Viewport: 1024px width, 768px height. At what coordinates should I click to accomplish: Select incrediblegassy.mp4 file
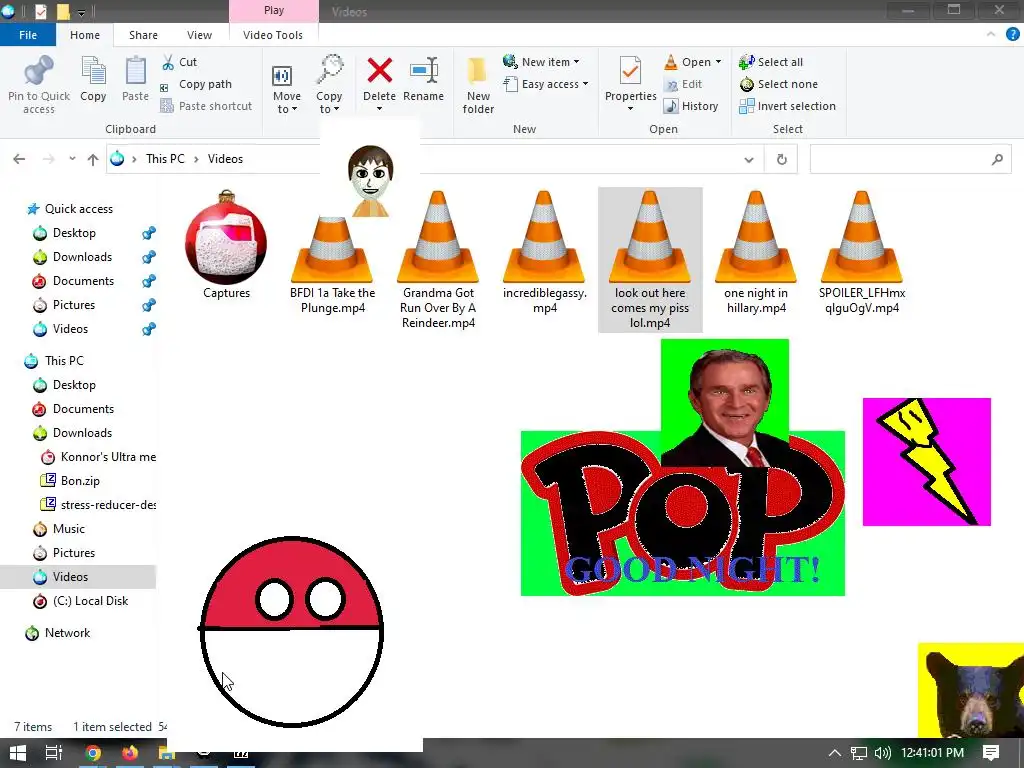point(544,252)
